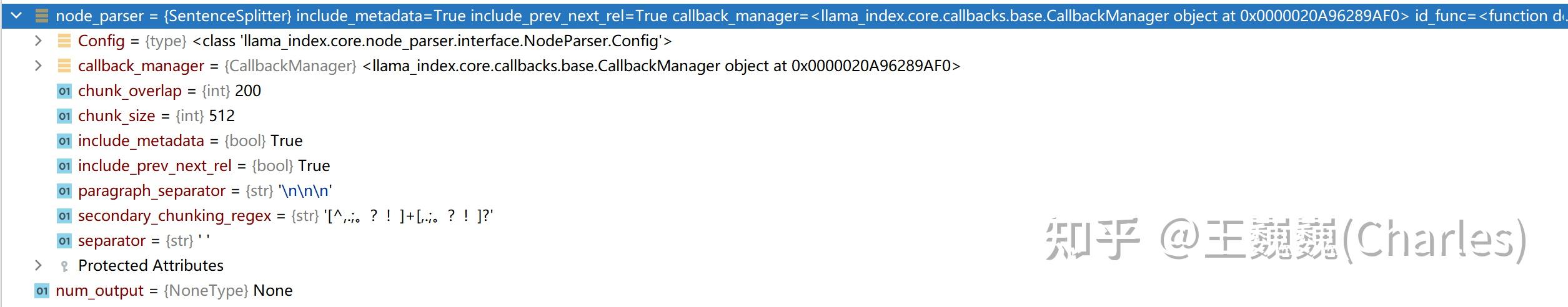The width and height of the screenshot is (1568, 307).
Task: Click the Protected Attributes key icon
Action: (x=64, y=266)
